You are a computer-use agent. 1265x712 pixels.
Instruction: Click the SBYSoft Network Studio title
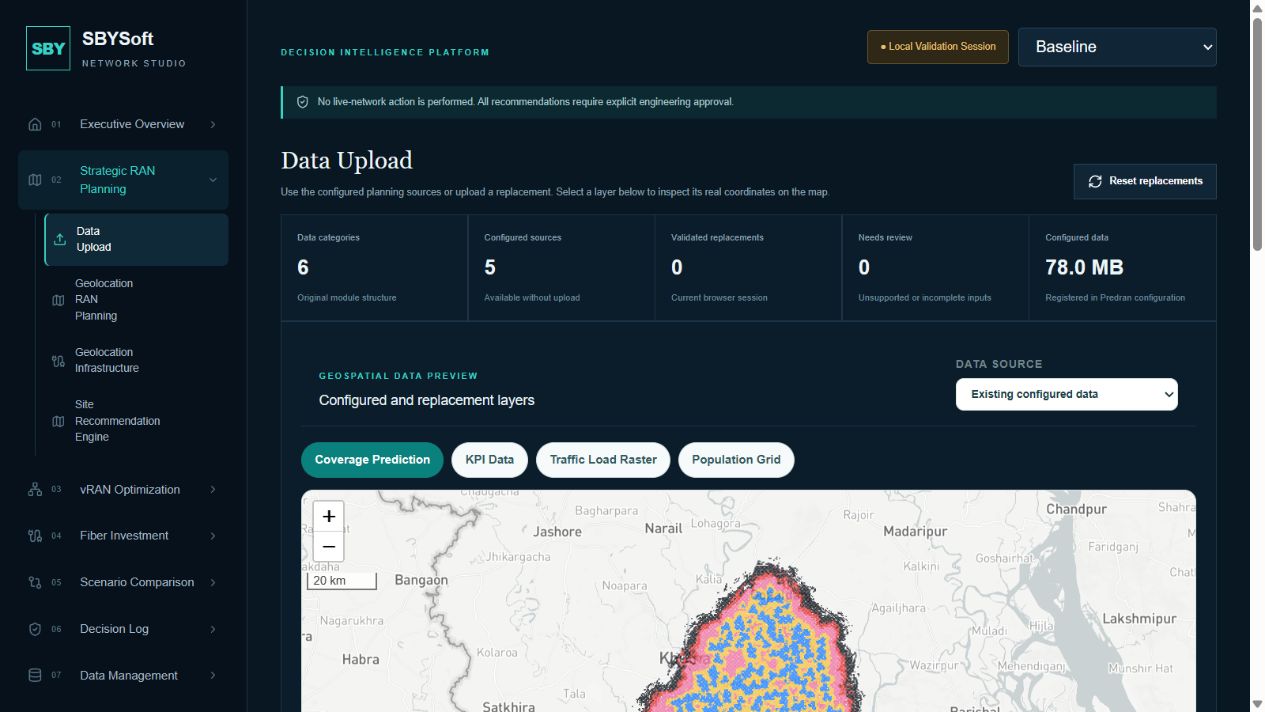[x=134, y=49]
